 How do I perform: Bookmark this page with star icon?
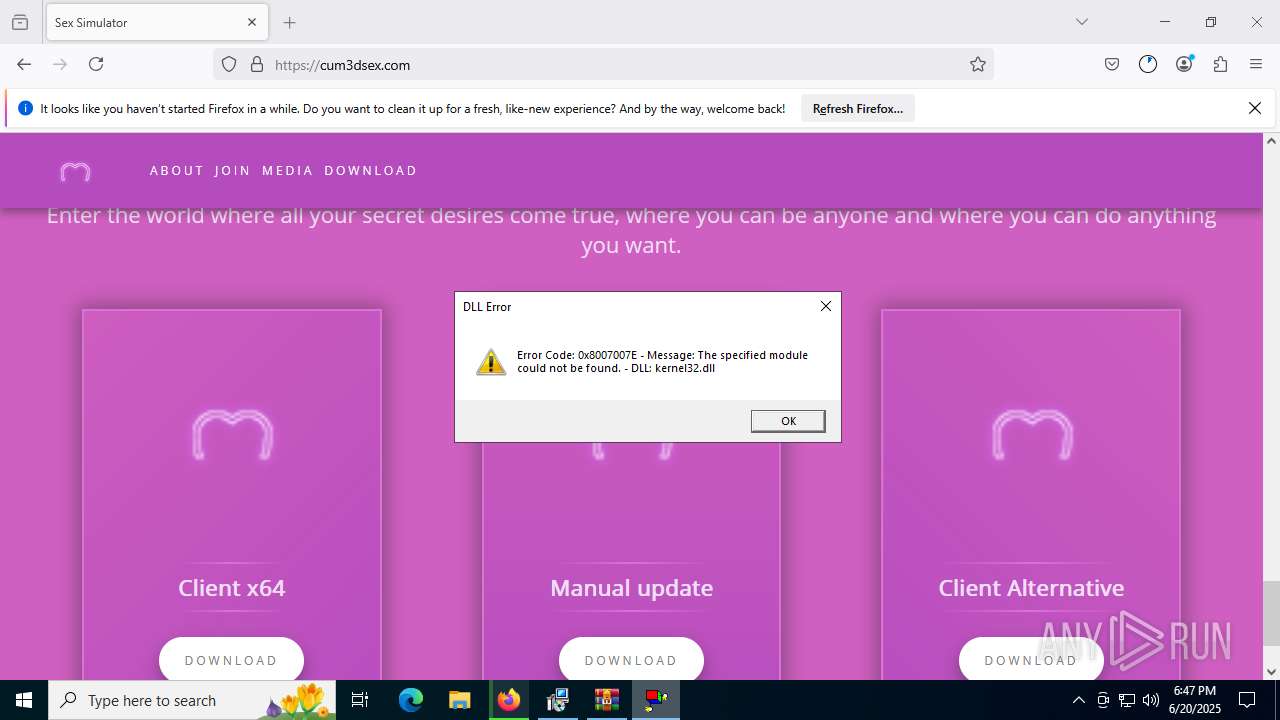click(x=978, y=64)
